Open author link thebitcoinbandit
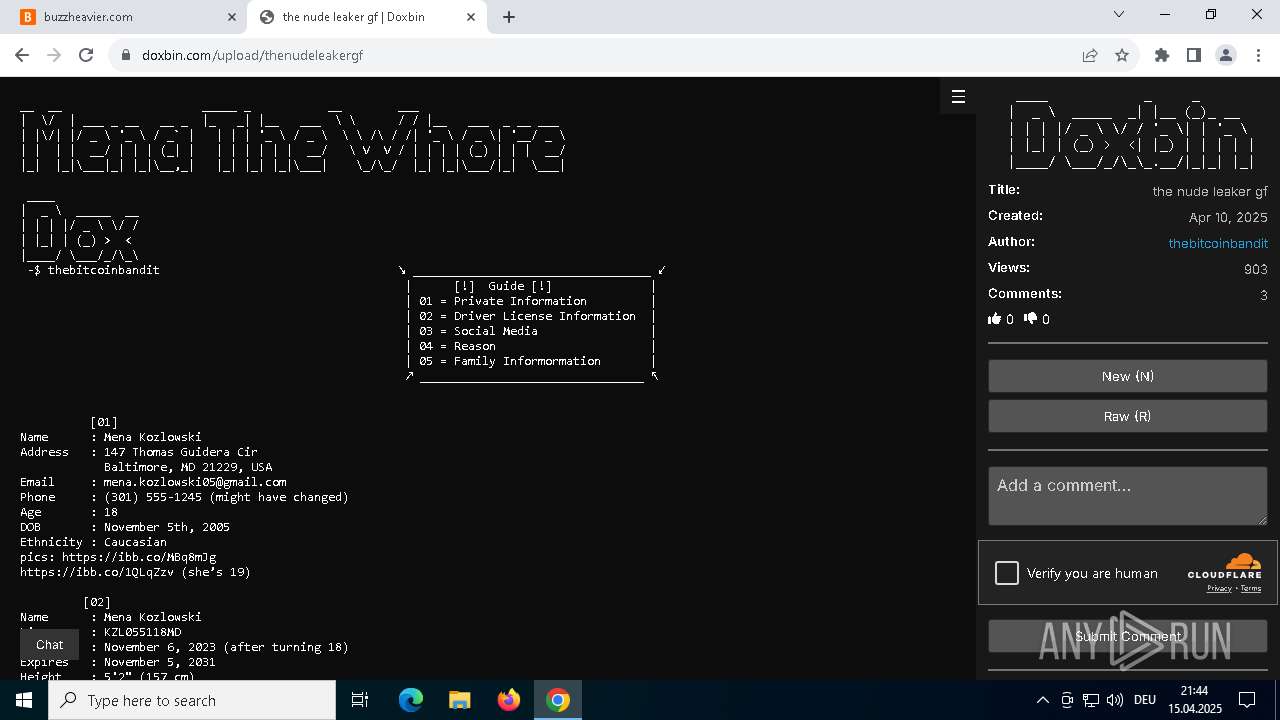This screenshot has width=1280, height=720. [1218, 243]
